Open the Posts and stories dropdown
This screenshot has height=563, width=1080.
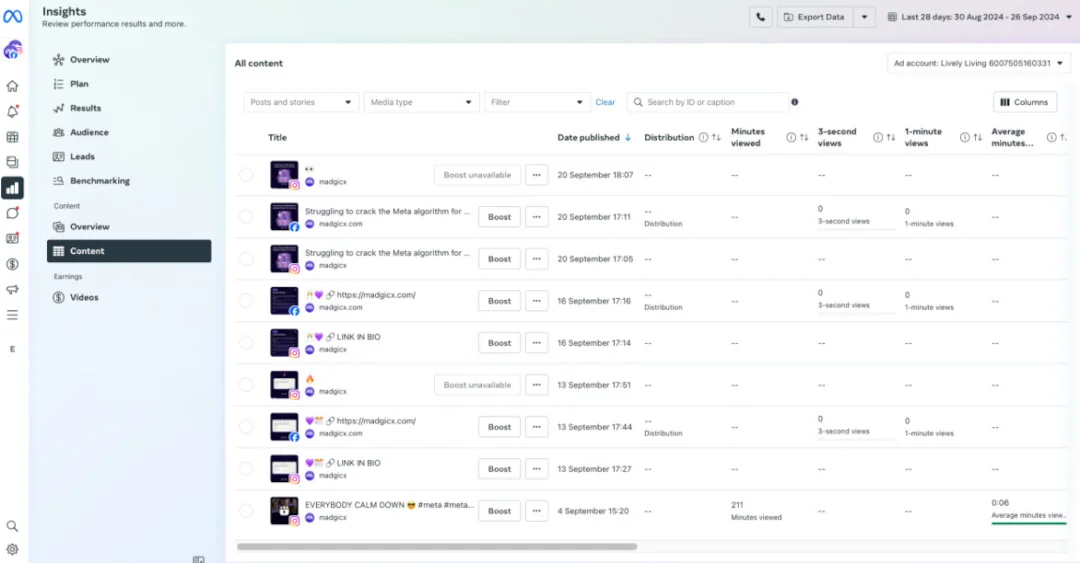pyautogui.click(x=301, y=102)
